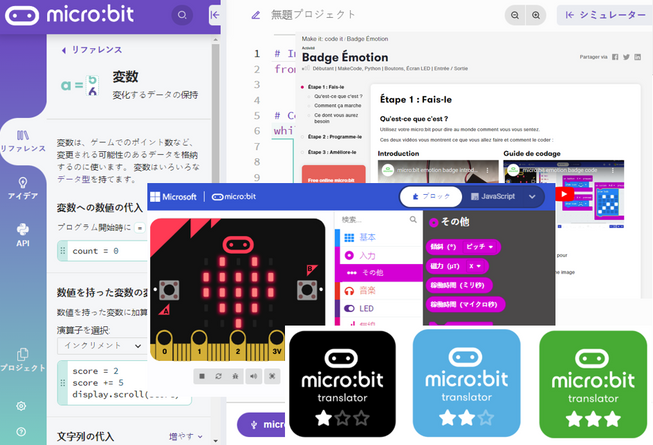The height and width of the screenshot is (445, 653).
Task: Open the 音楽 block category
Action: (x=379, y=291)
